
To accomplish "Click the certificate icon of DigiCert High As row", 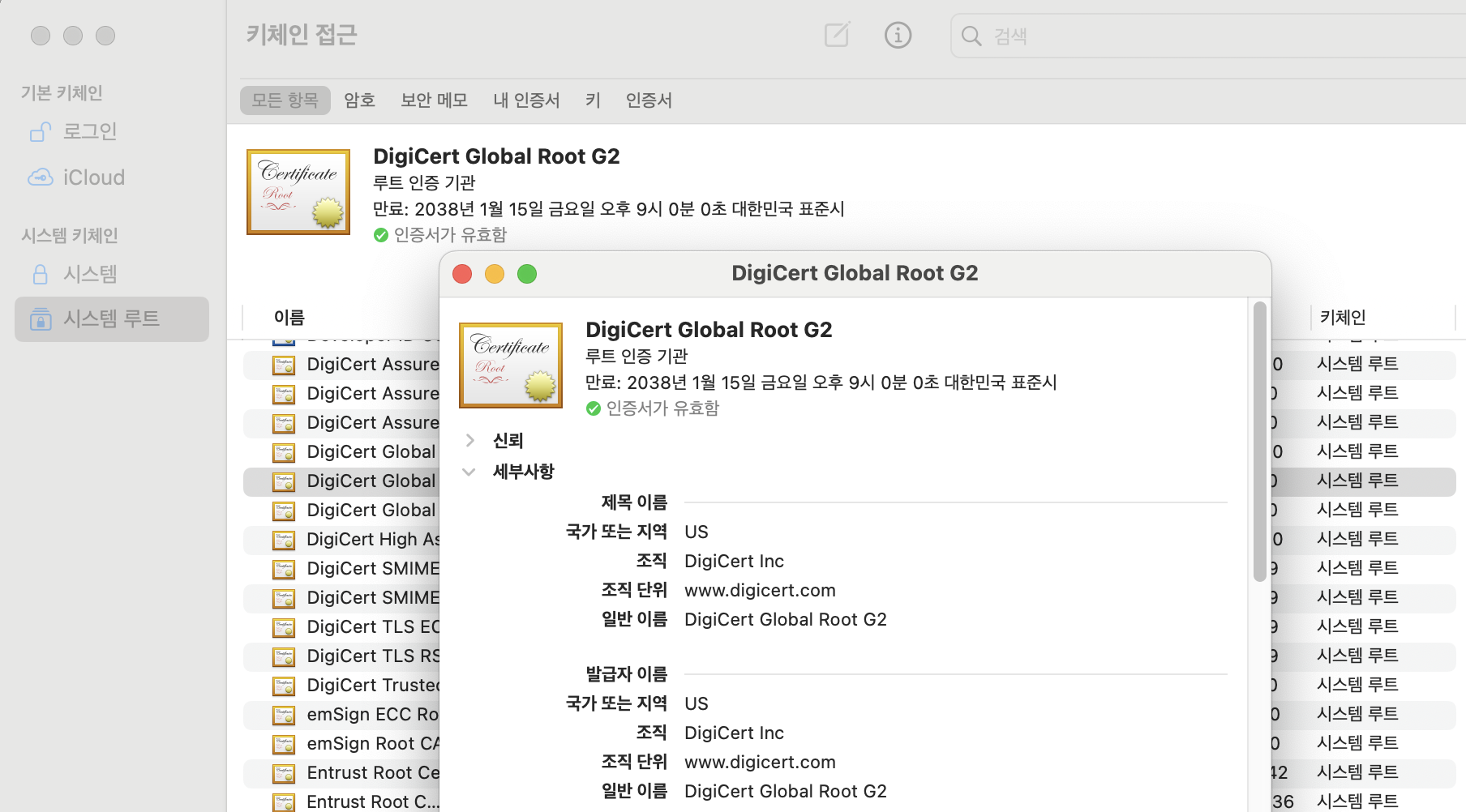I will pyautogui.click(x=284, y=540).
